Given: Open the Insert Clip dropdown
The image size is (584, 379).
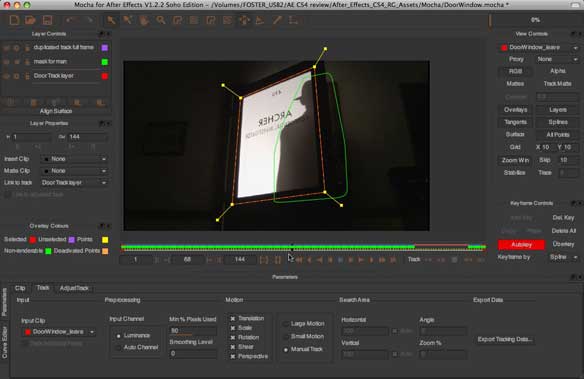Looking at the screenshot, I should click(x=74, y=159).
